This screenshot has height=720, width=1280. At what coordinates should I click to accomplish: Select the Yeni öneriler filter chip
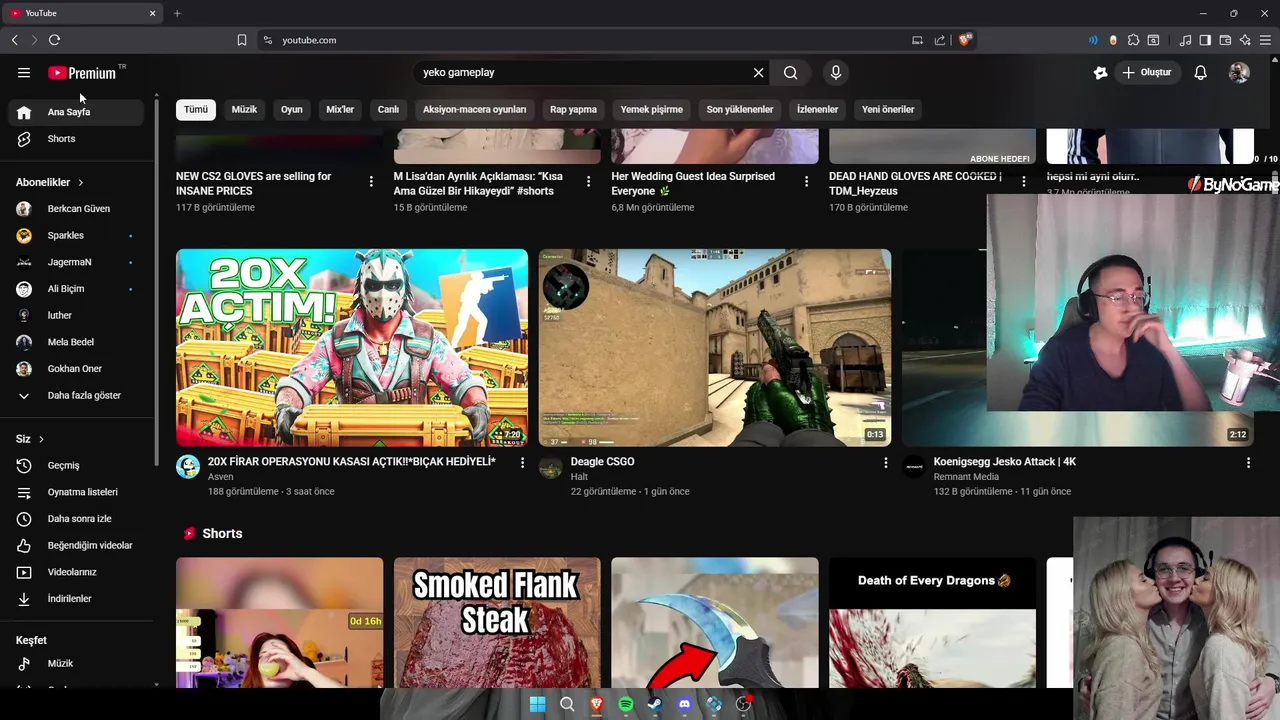(888, 109)
